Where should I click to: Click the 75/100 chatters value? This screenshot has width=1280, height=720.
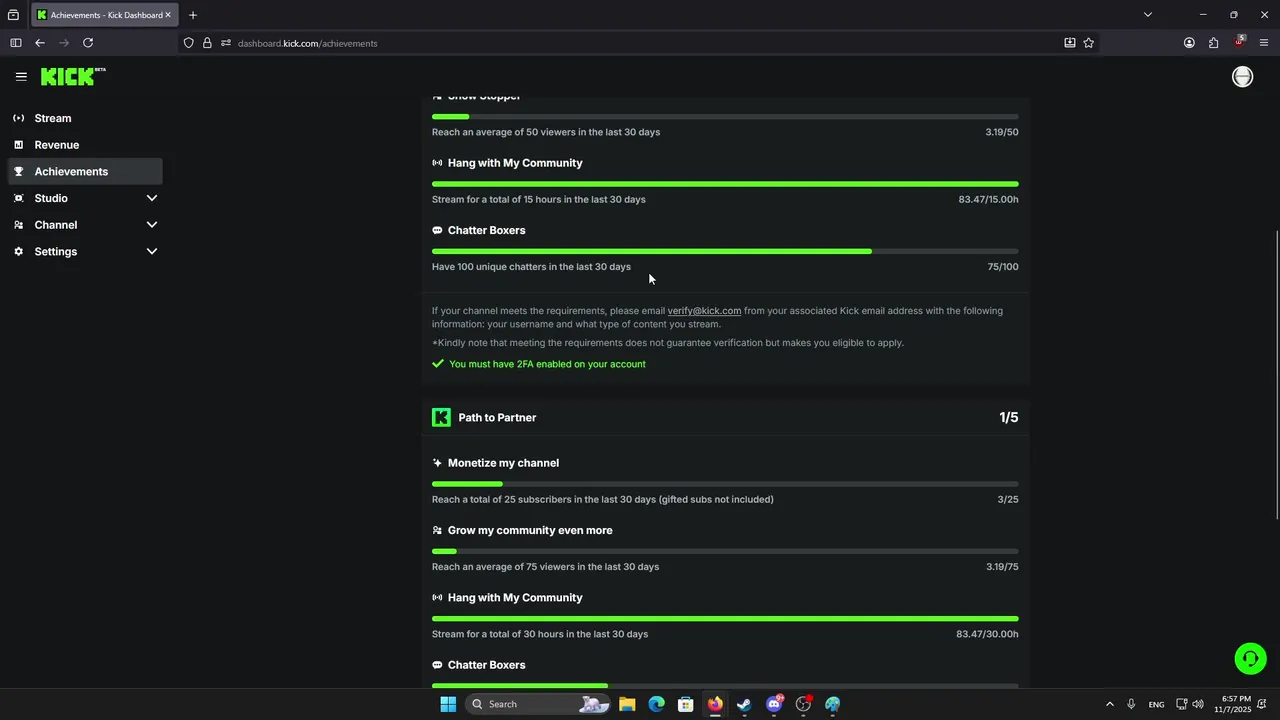[x=1003, y=267]
